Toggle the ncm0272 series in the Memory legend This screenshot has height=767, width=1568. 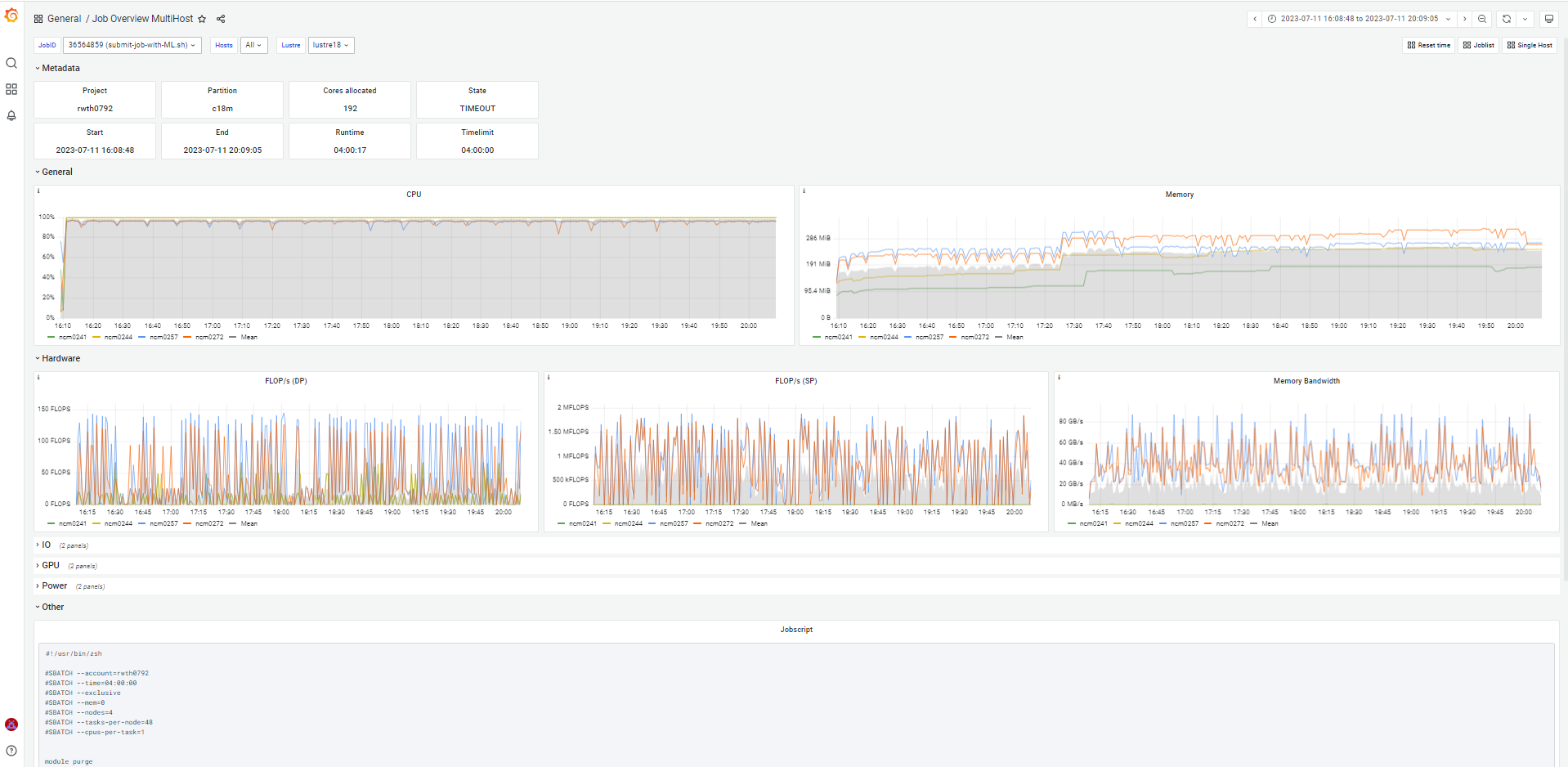(974, 337)
